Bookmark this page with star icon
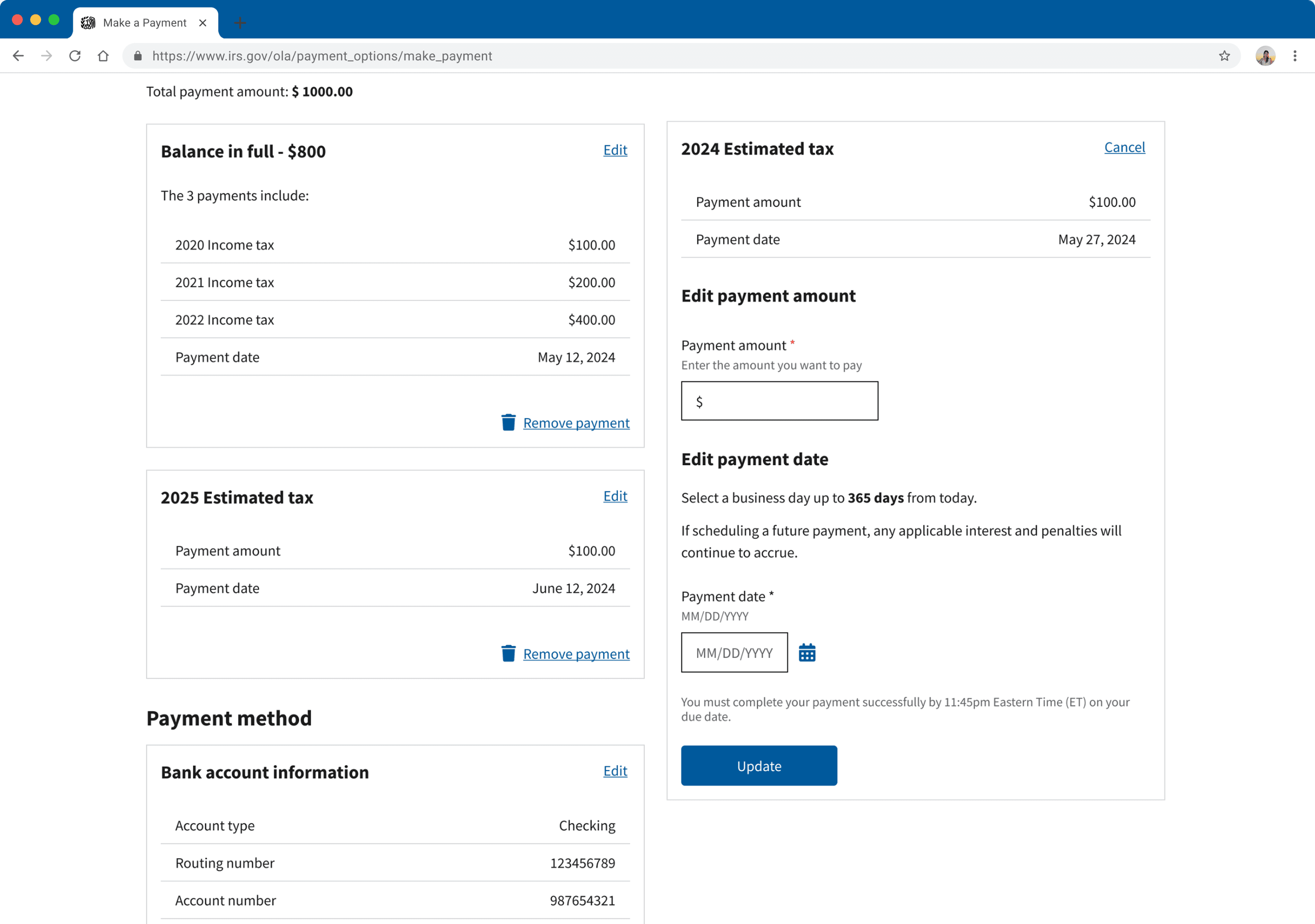The image size is (1315, 924). click(1224, 56)
